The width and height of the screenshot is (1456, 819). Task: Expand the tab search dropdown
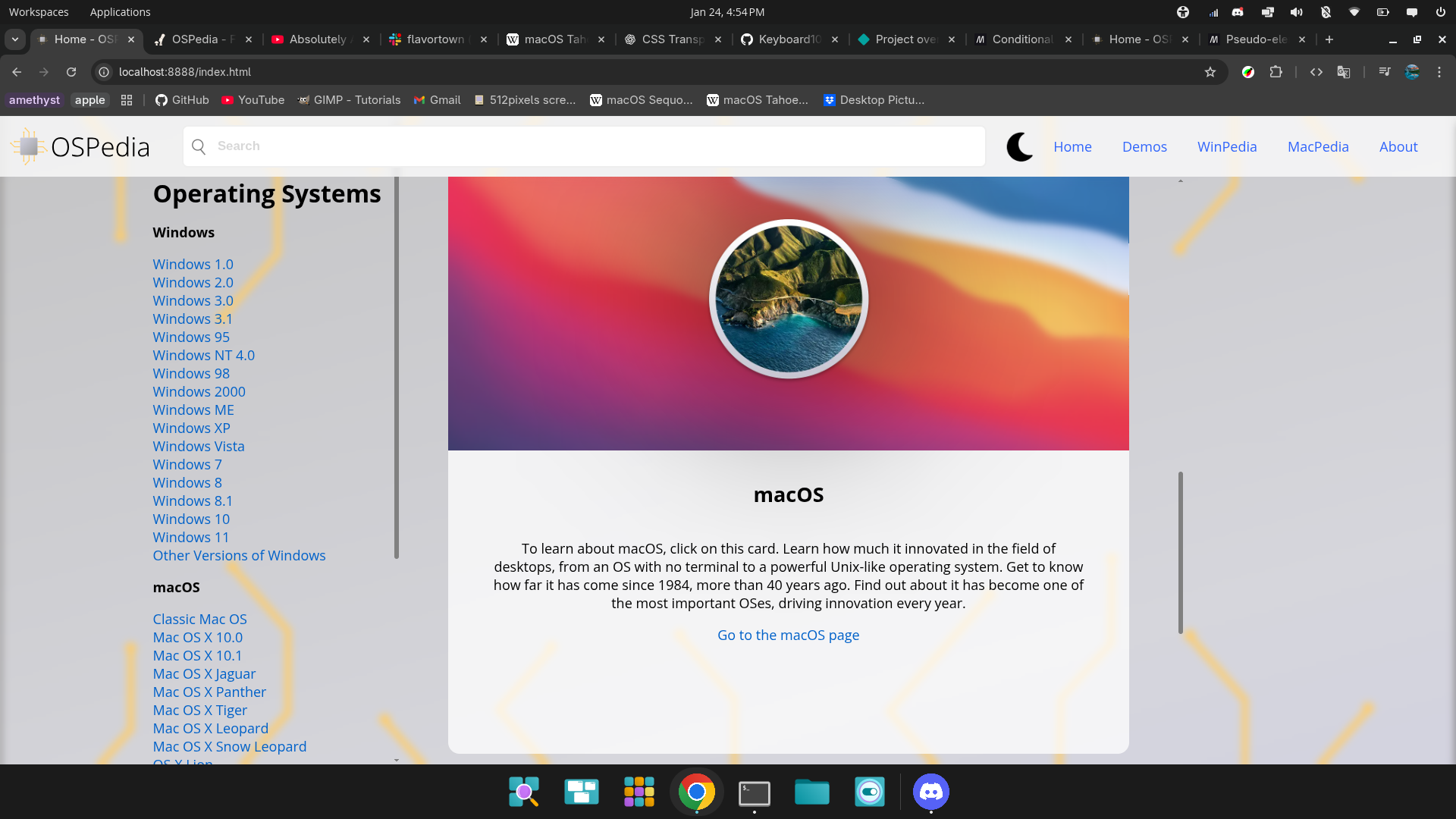(15, 39)
